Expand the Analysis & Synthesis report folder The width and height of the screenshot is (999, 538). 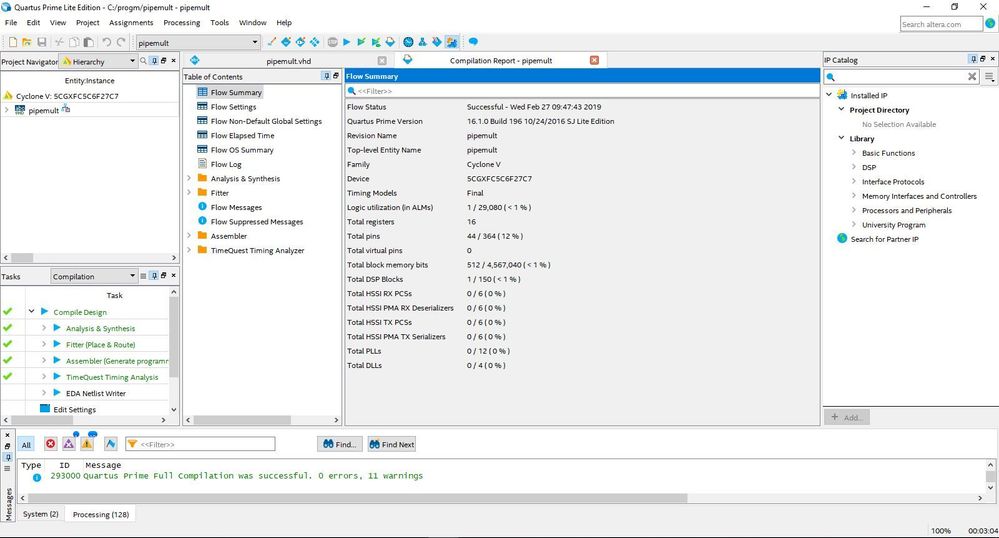(x=189, y=179)
